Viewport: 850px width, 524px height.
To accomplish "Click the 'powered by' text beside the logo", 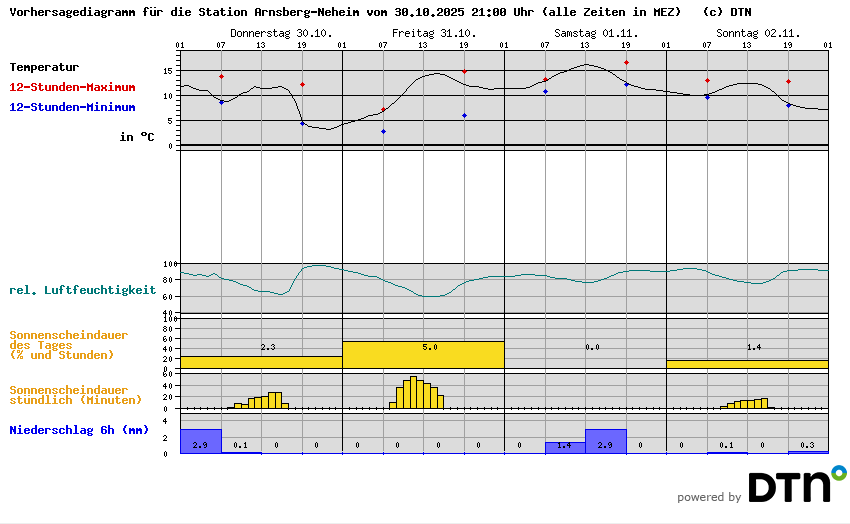I will click(x=709, y=497).
